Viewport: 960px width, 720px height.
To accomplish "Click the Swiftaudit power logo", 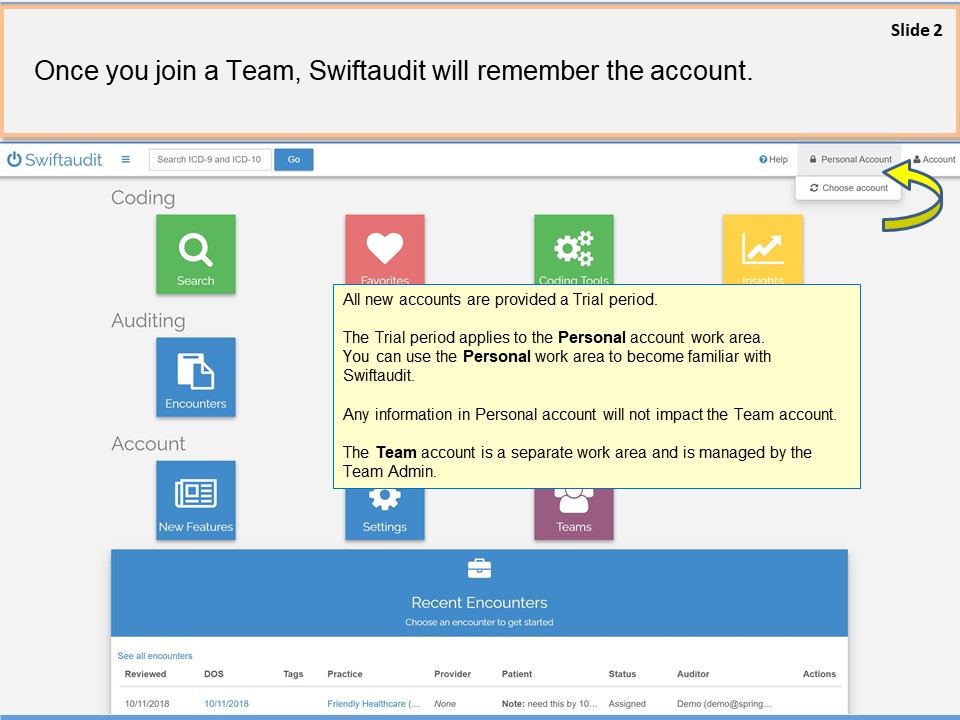I will coord(55,159).
